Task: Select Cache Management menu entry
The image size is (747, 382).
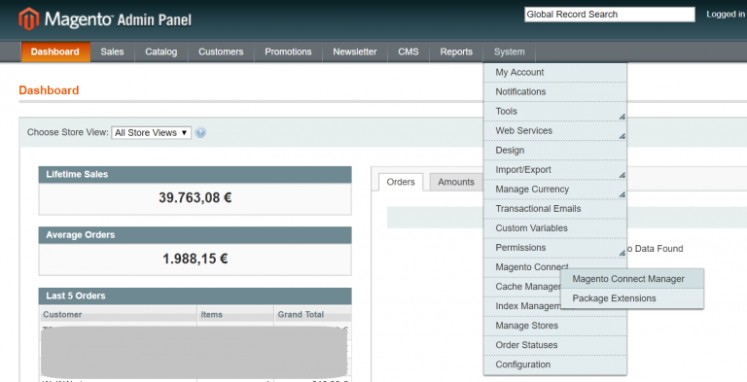Action: pos(522,287)
